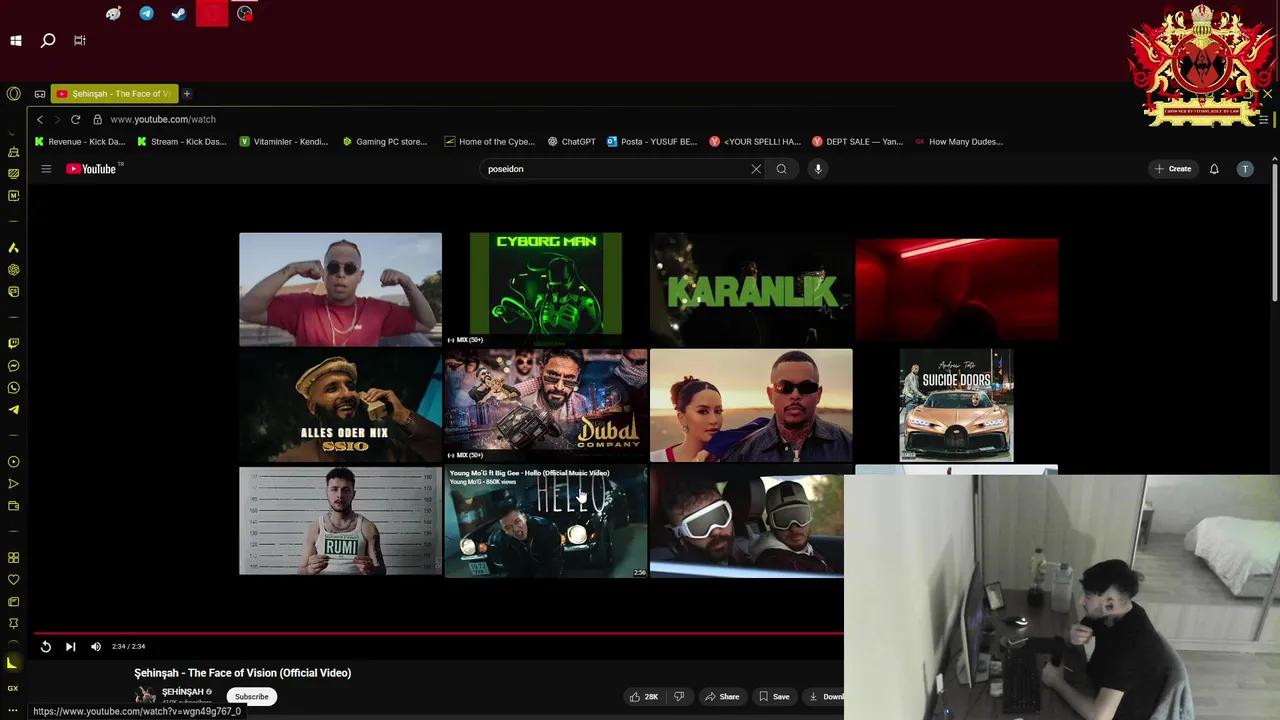Seek on the red video progress bar

click(x=438, y=633)
